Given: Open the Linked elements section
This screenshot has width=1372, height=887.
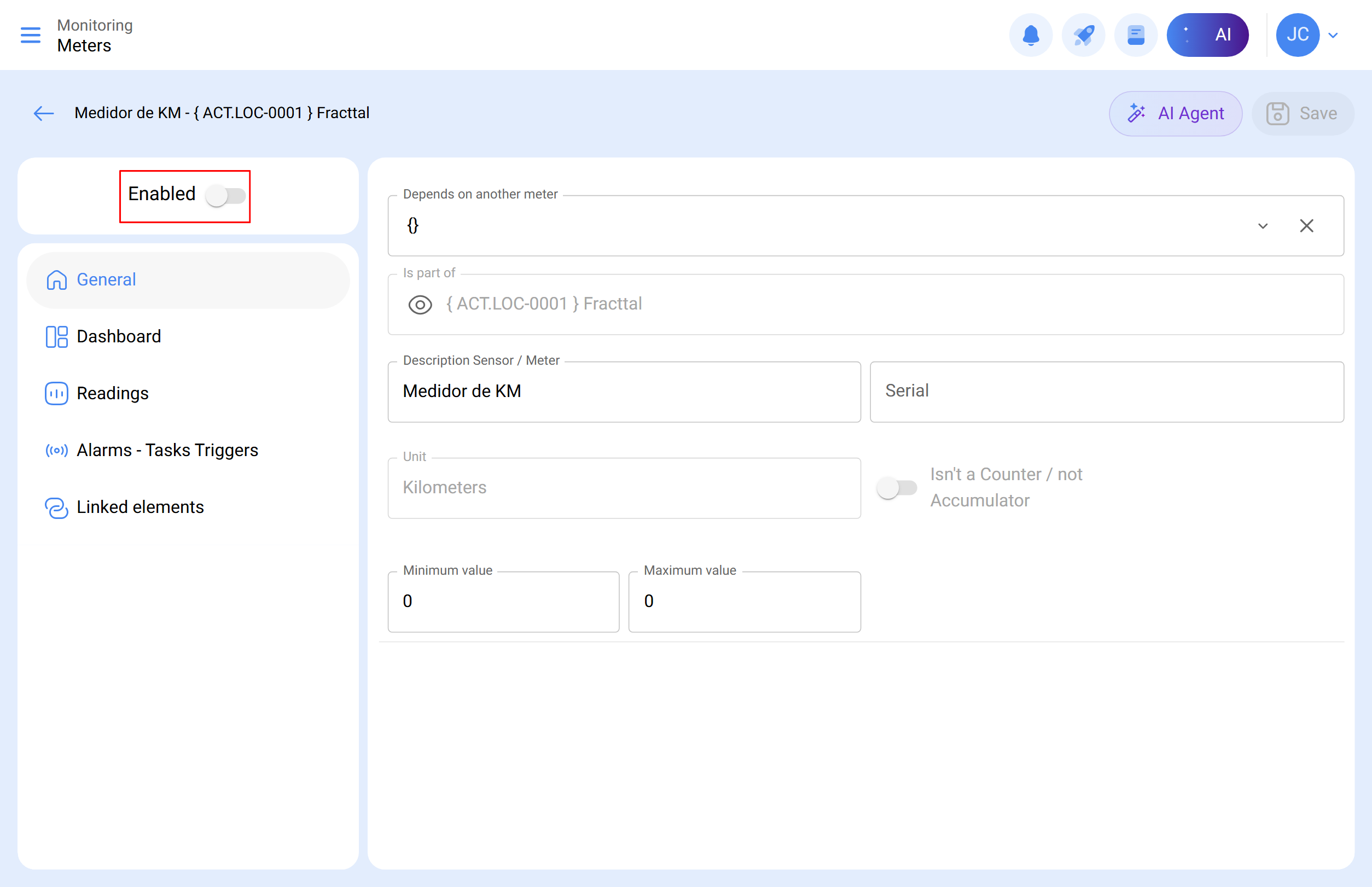Looking at the screenshot, I should pos(140,507).
